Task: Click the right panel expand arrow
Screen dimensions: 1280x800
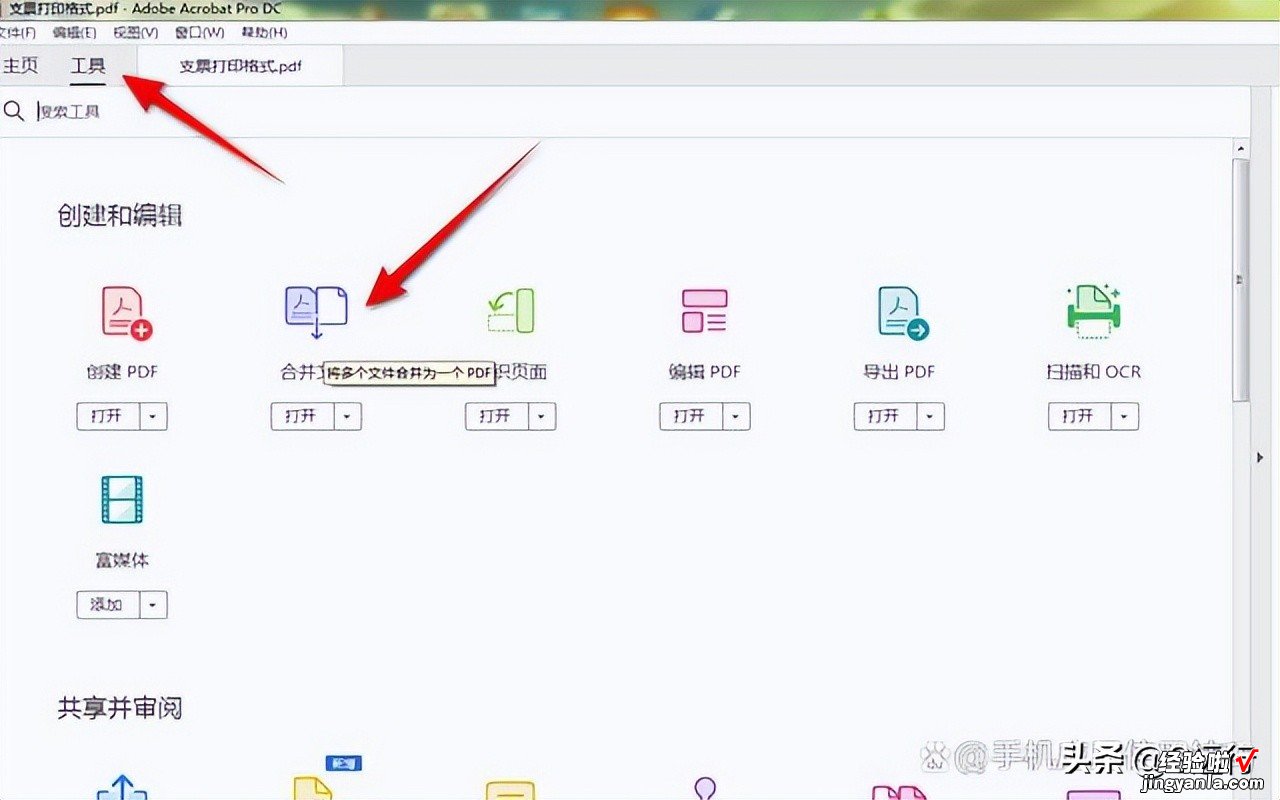Action: click(1260, 457)
